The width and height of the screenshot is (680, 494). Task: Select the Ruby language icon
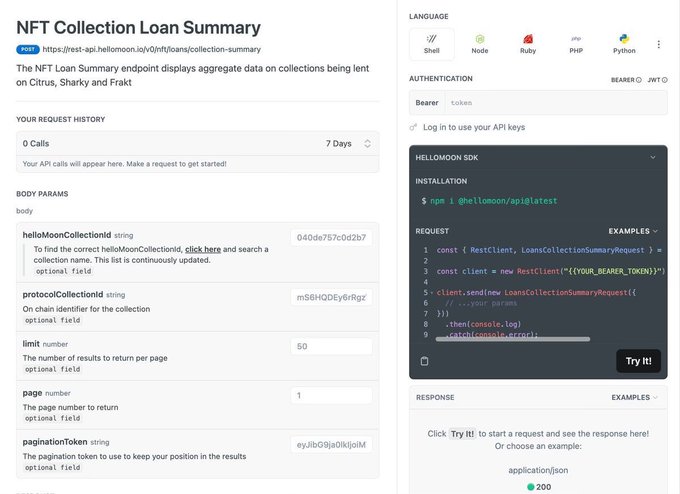[528, 44]
